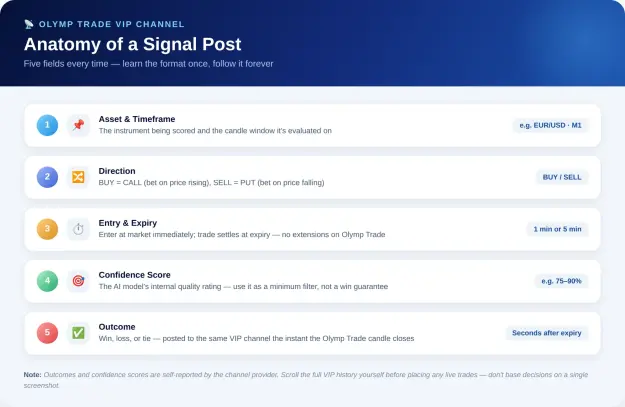Click the target bullseye icon for Confidence Score
625x407 pixels.
point(78,281)
